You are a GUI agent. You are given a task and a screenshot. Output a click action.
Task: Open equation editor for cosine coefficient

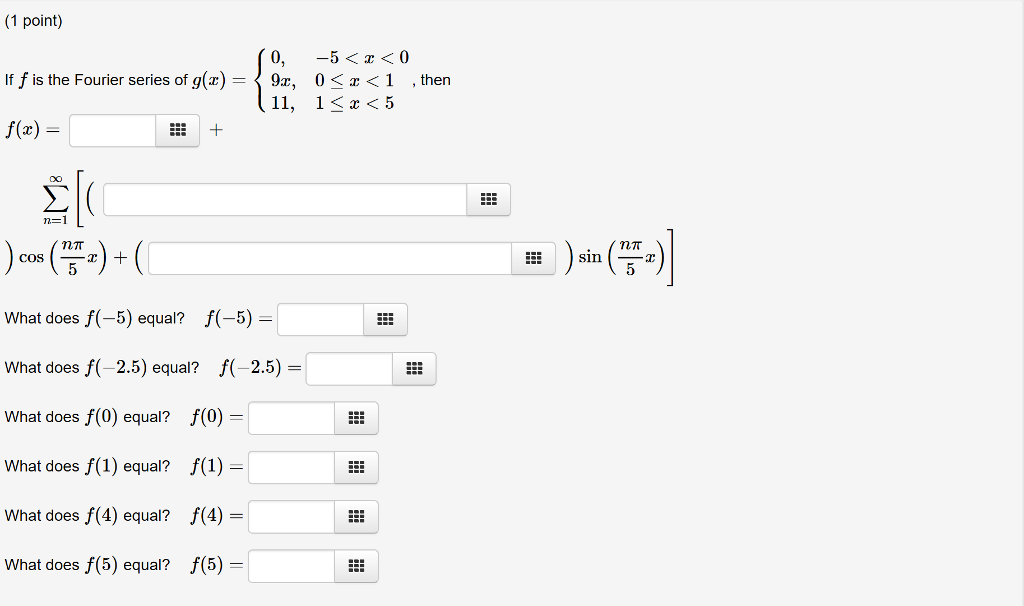pos(488,199)
